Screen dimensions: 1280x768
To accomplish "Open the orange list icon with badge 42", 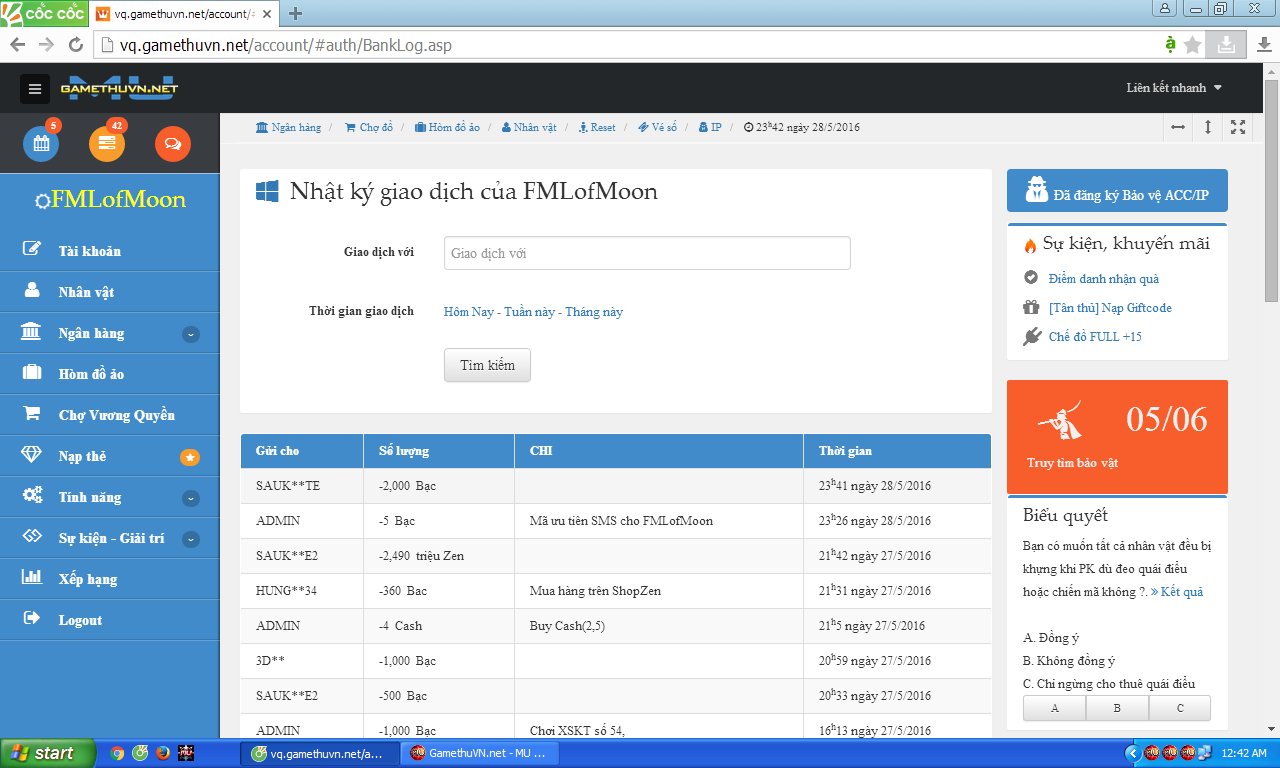I will point(107,144).
